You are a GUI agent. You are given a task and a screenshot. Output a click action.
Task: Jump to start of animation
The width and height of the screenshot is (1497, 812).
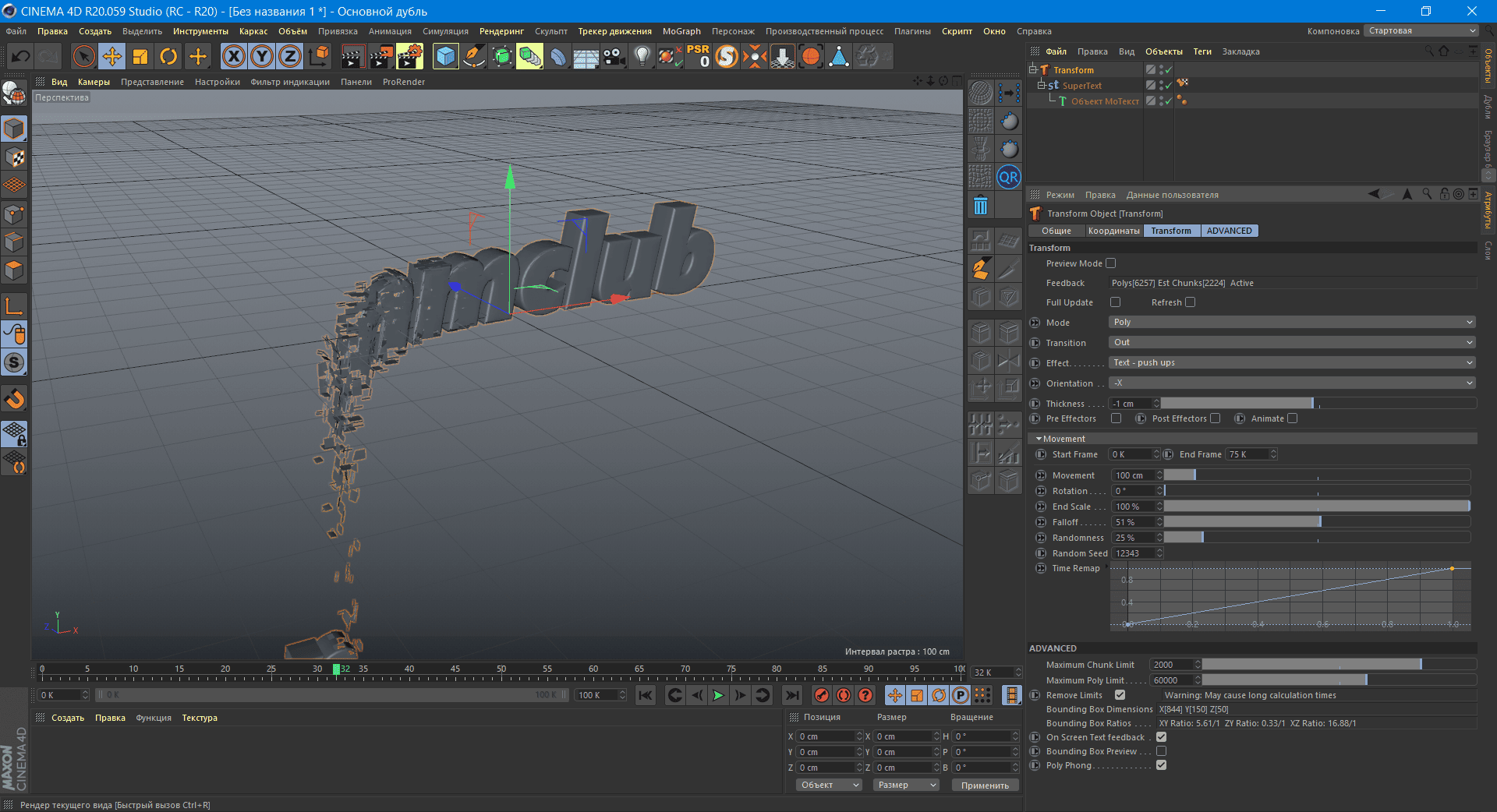(645, 695)
